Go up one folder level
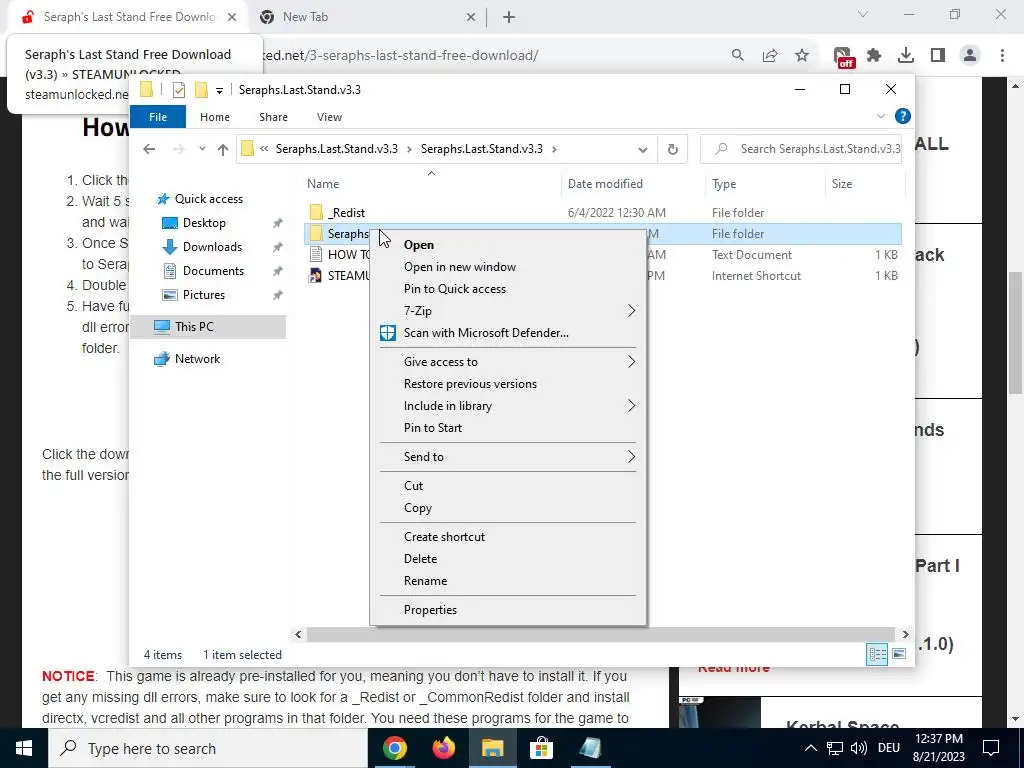Image resolution: width=1024 pixels, height=768 pixels. pyautogui.click(x=223, y=150)
